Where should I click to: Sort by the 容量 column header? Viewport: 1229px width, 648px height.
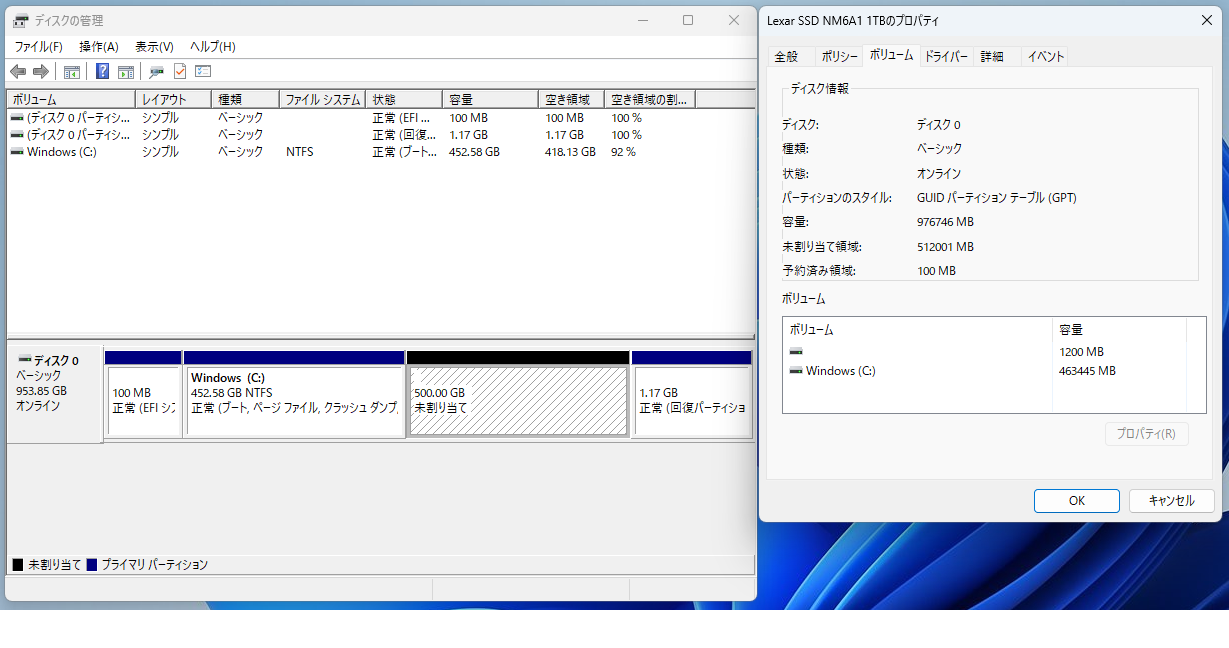click(x=490, y=100)
